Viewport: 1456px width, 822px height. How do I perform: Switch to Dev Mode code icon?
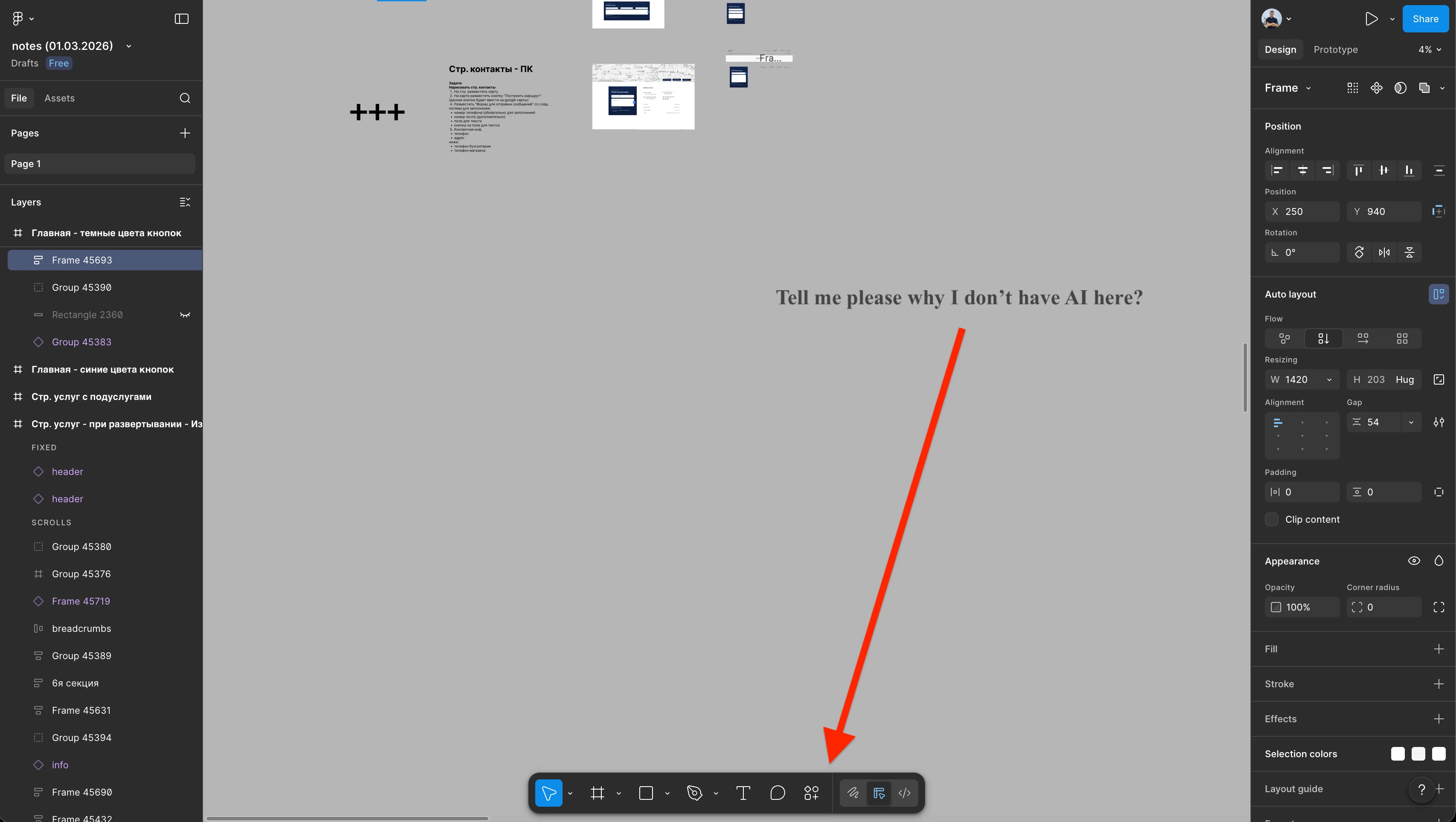[904, 793]
